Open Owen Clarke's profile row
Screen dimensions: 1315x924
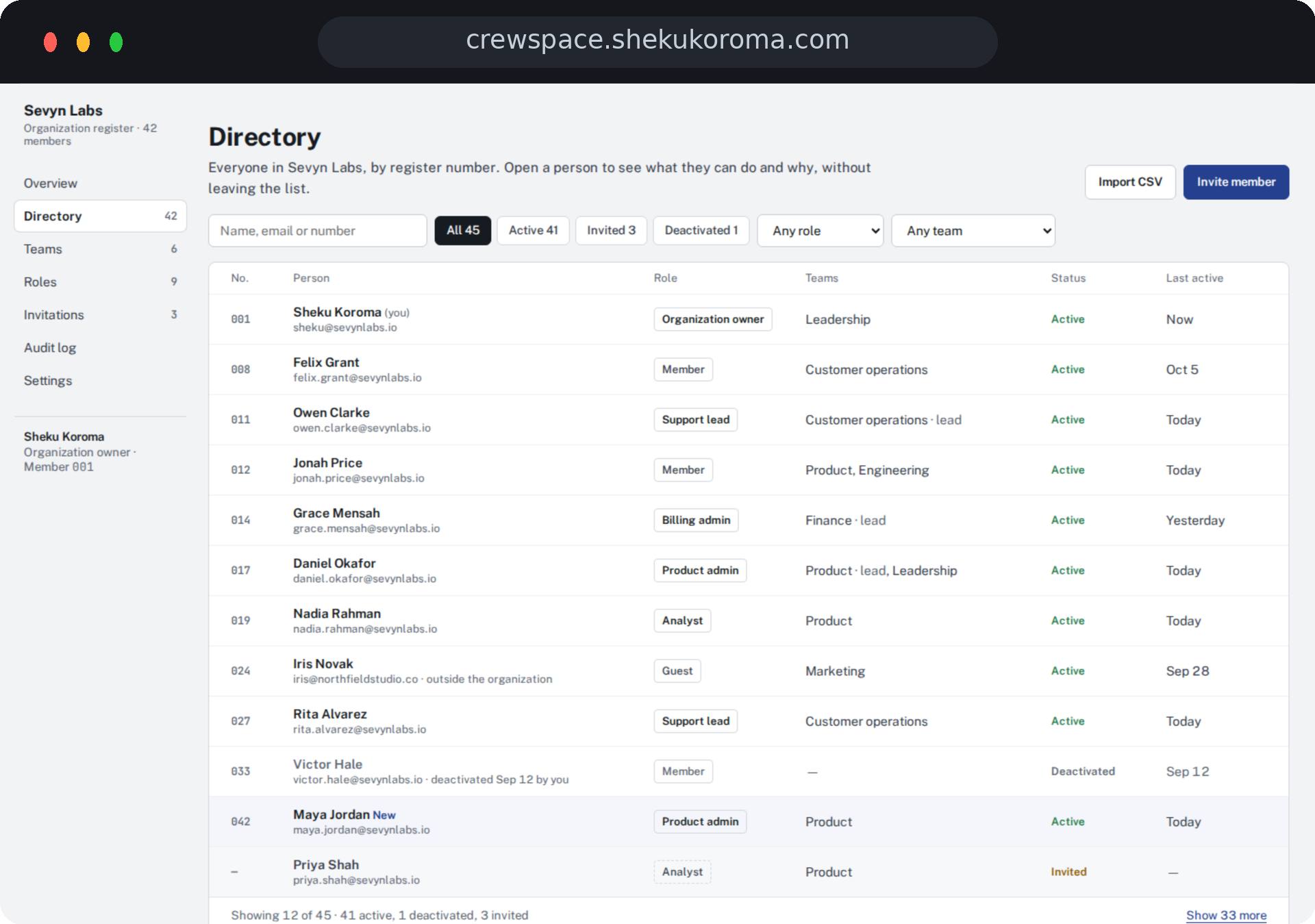coord(749,420)
